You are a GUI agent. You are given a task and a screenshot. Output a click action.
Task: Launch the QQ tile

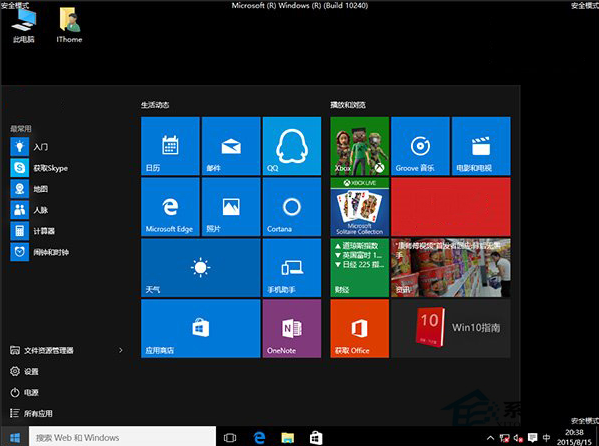pos(292,146)
